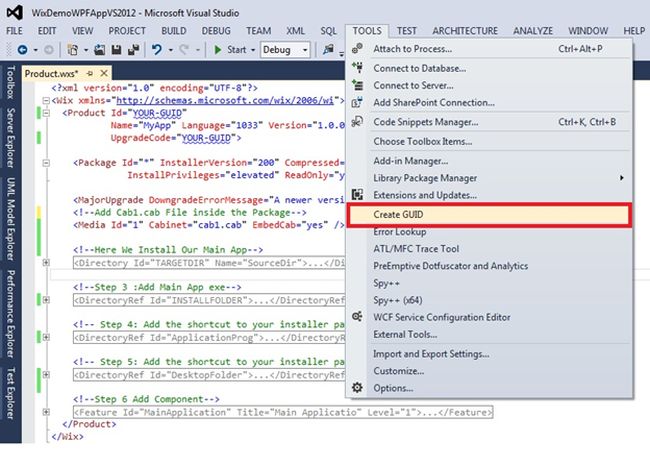Viewport: 650px width, 466px height.
Task: Follow the schemas.microsoft.com wix namespace link
Action: (225, 100)
